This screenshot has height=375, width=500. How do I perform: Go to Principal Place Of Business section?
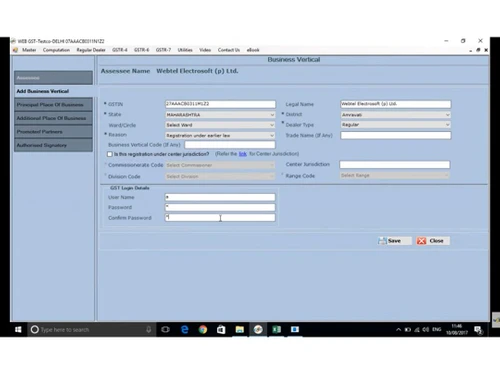click(x=53, y=105)
